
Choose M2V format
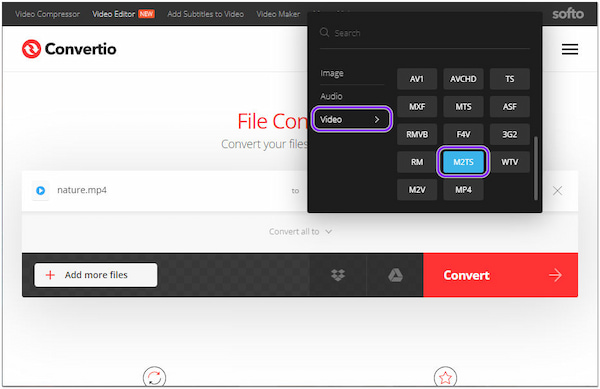click(x=417, y=190)
